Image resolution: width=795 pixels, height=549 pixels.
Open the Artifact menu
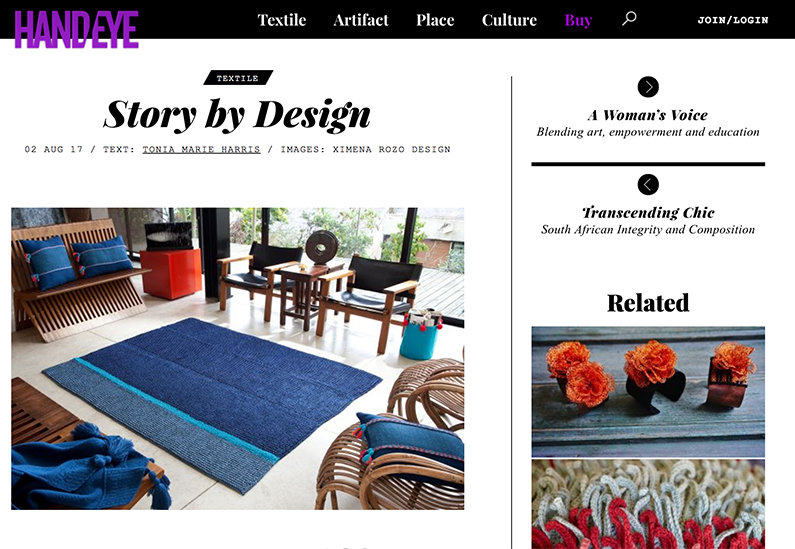point(361,20)
